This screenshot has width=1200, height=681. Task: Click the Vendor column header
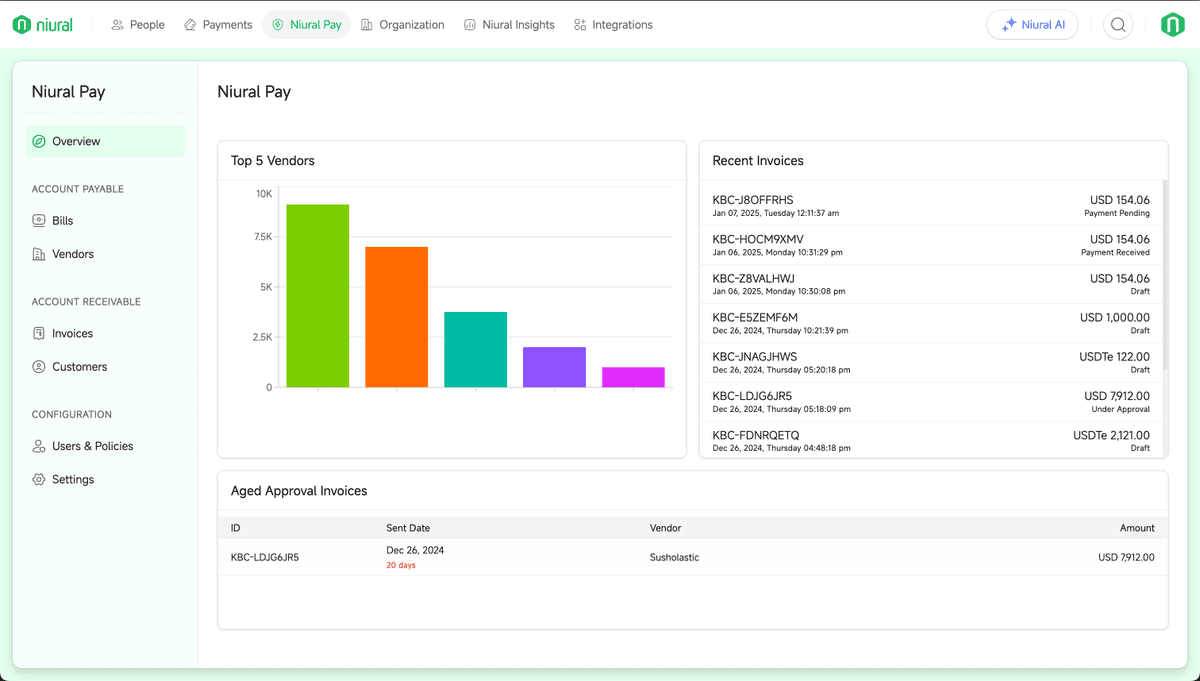(x=665, y=528)
